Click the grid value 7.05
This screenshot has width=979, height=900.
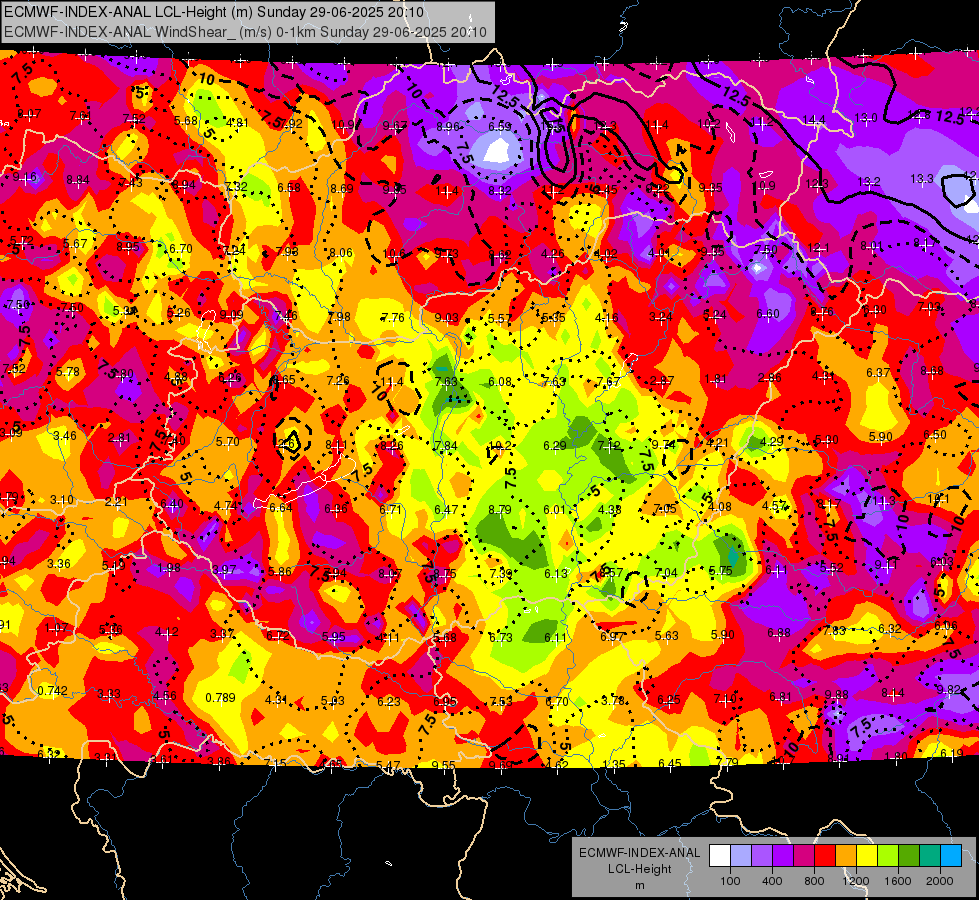click(x=665, y=508)
